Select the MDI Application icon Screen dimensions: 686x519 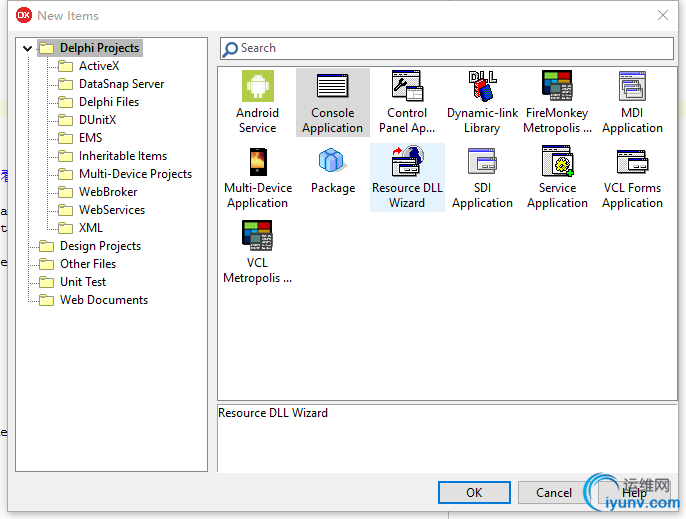(632, 86)
